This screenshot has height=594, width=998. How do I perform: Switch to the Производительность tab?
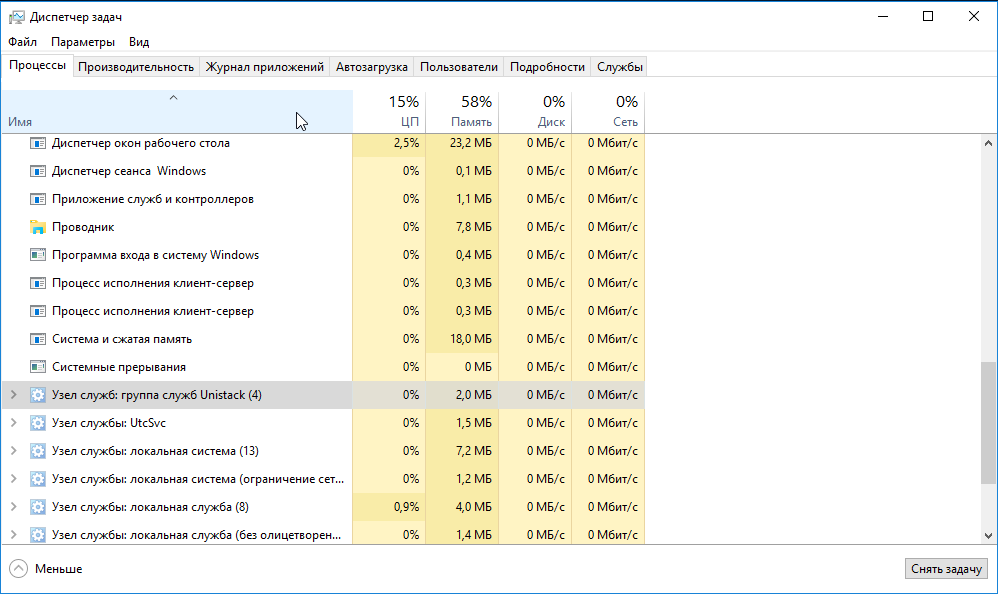click(x=135, y=67)
